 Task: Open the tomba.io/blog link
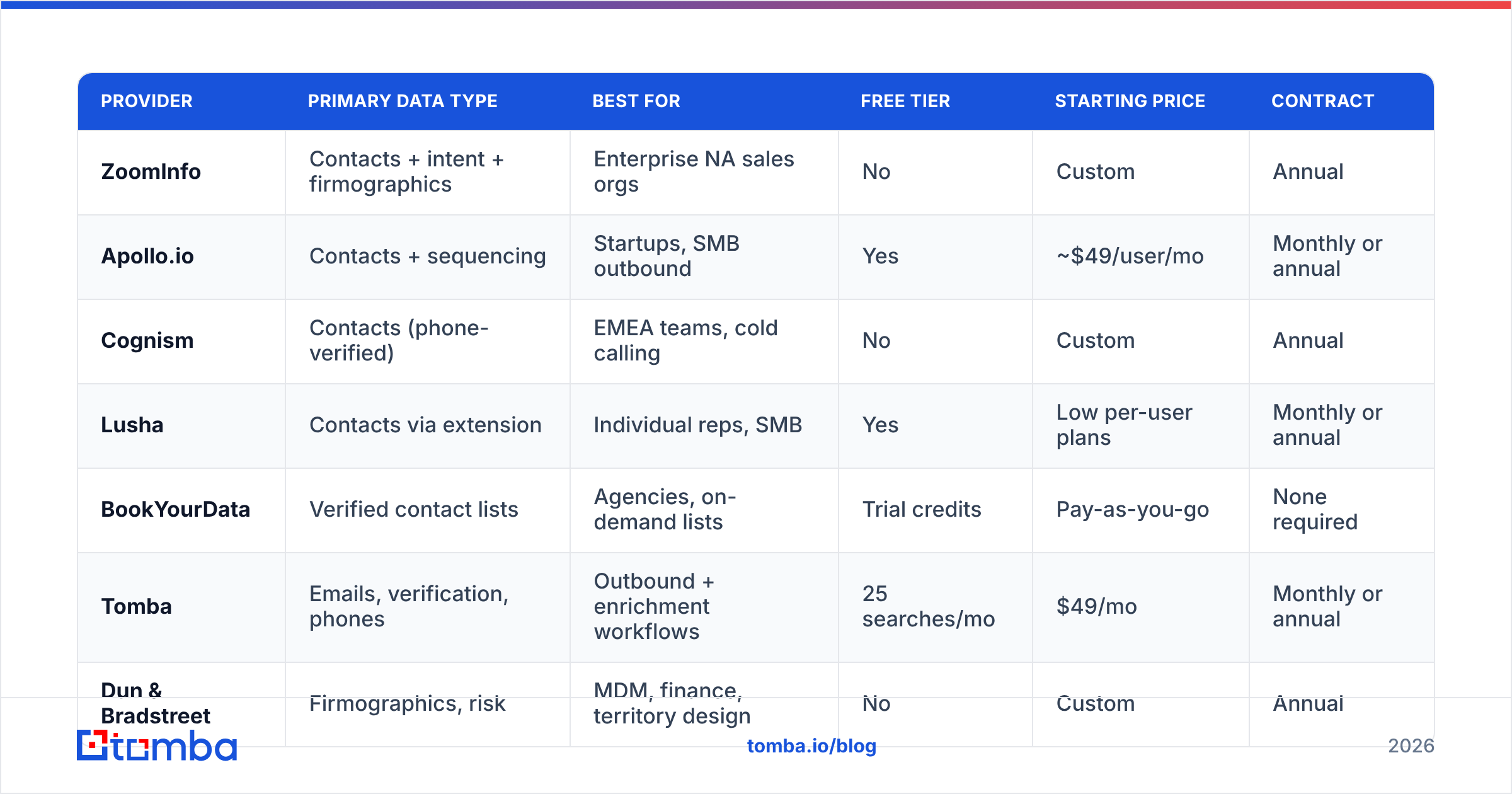pos(811,746)
